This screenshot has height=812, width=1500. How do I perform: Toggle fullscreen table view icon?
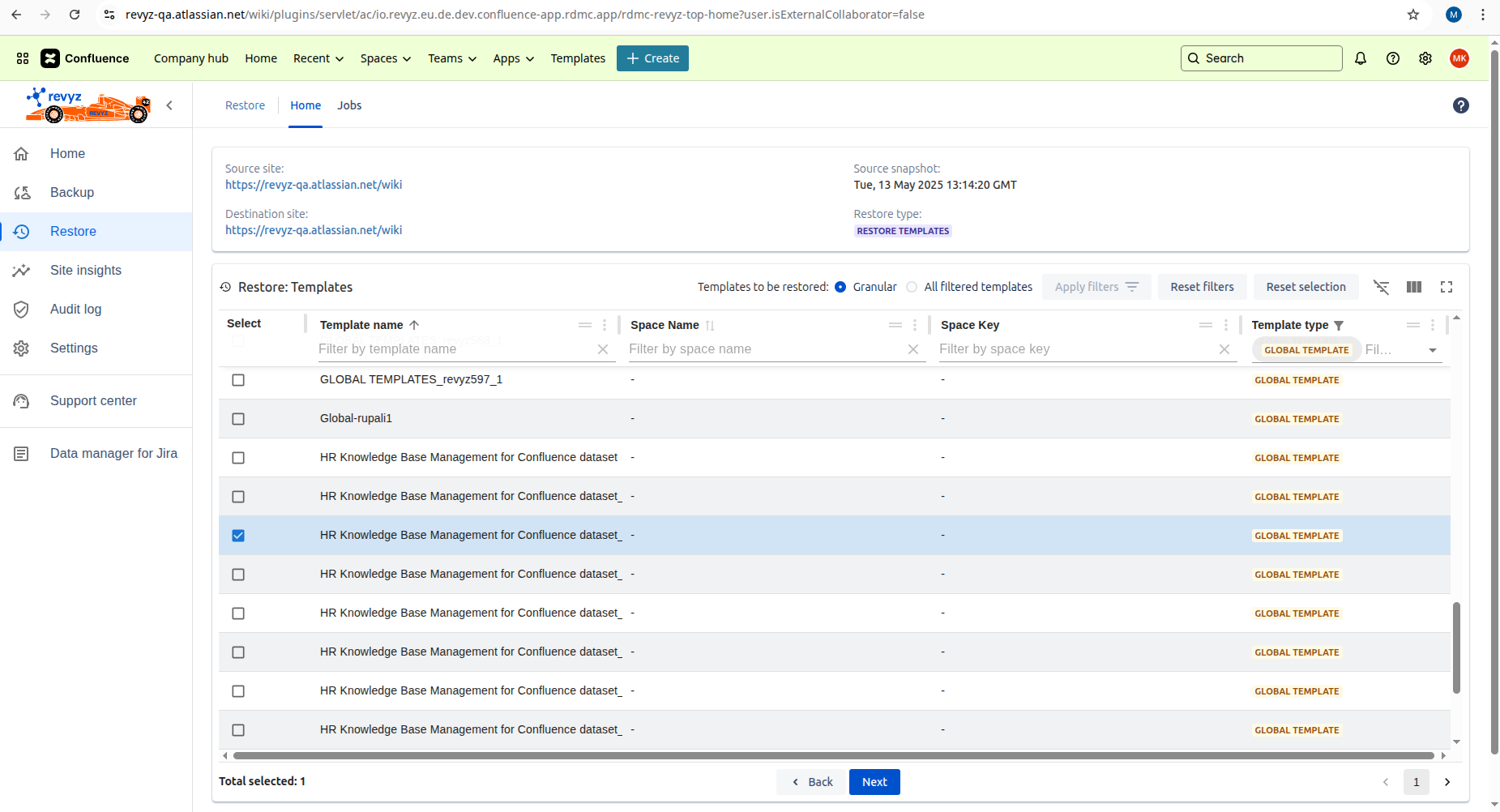[x=1447, y=287]
